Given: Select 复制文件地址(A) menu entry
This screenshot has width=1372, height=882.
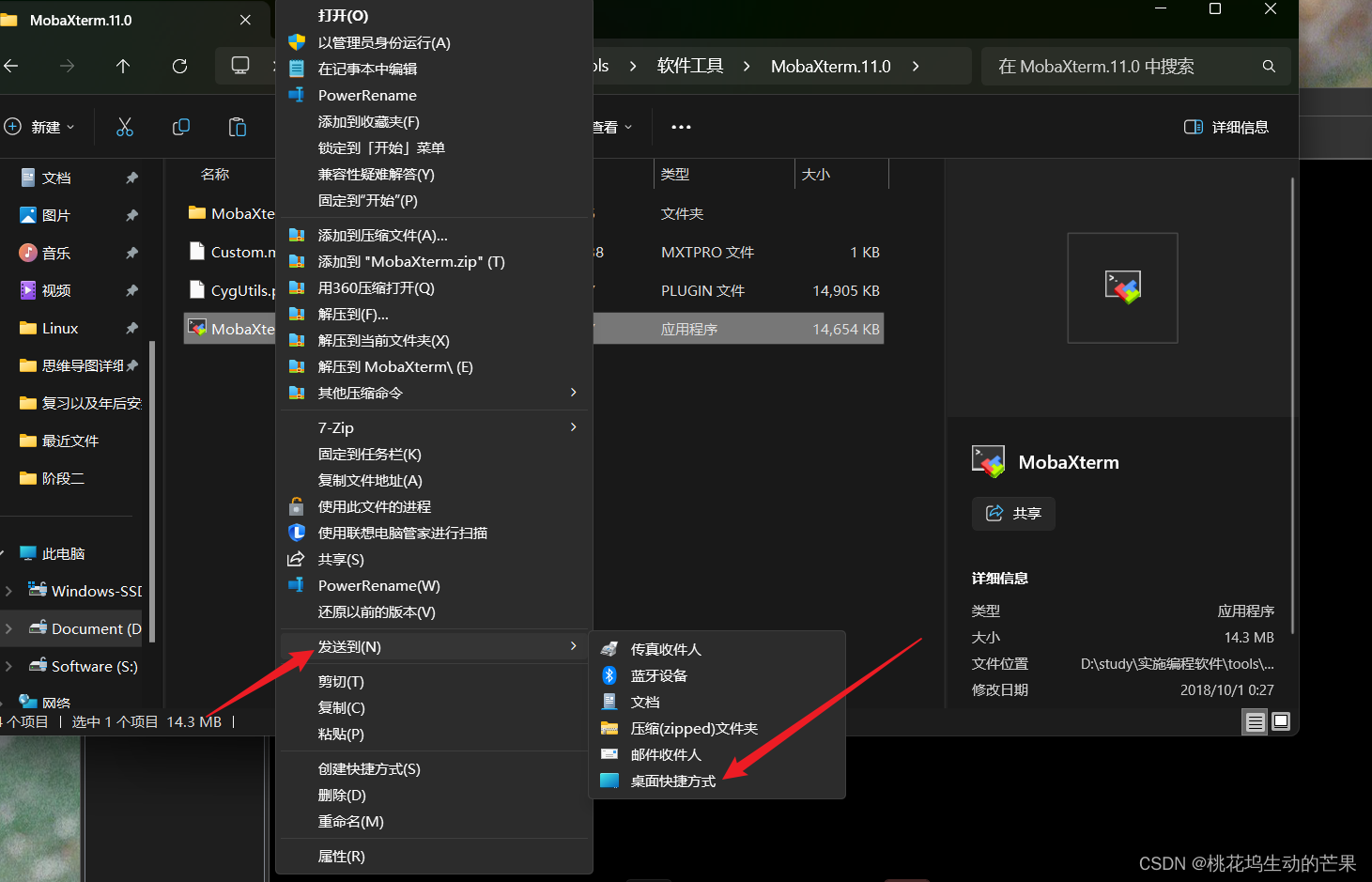Looking at the screenshot, I should [434, 480].
